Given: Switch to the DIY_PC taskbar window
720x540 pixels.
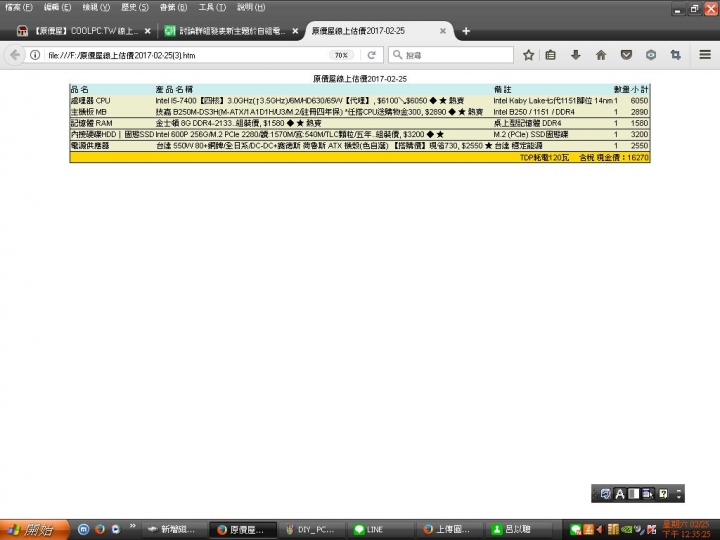Looking at the screenshot, I should click(311, 529).
